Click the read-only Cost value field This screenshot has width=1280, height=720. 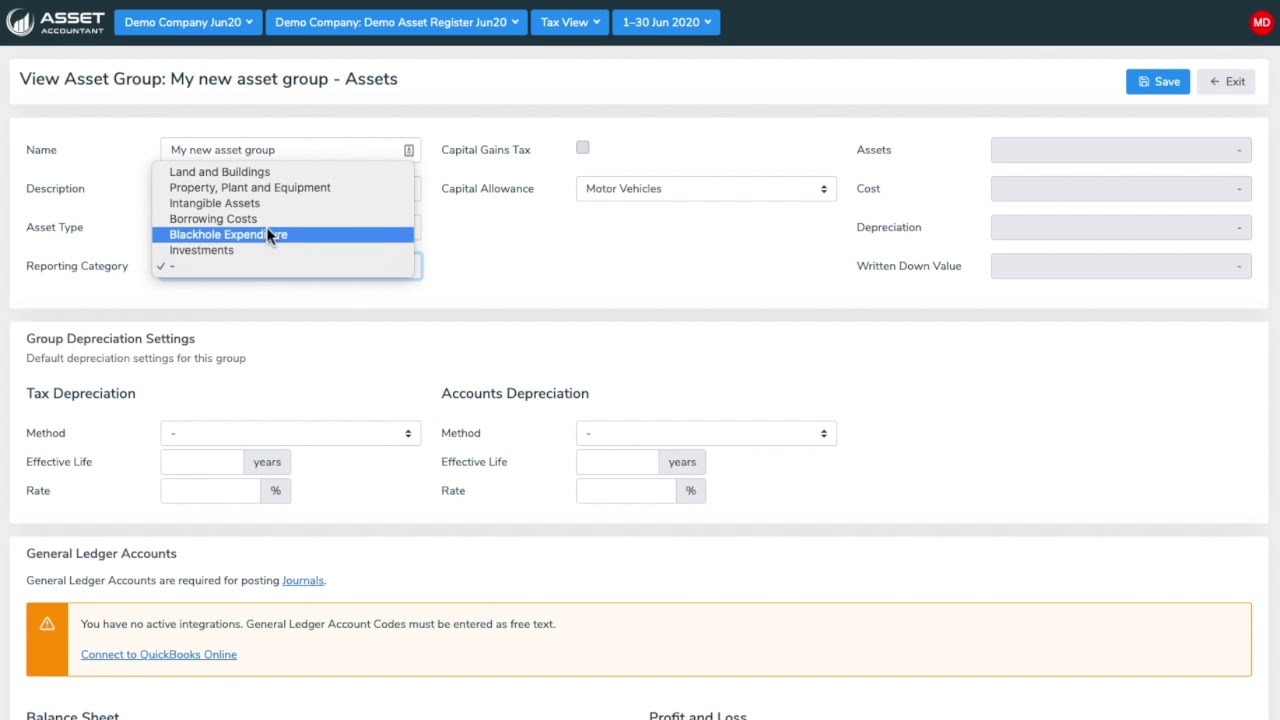pos(1121,189)
